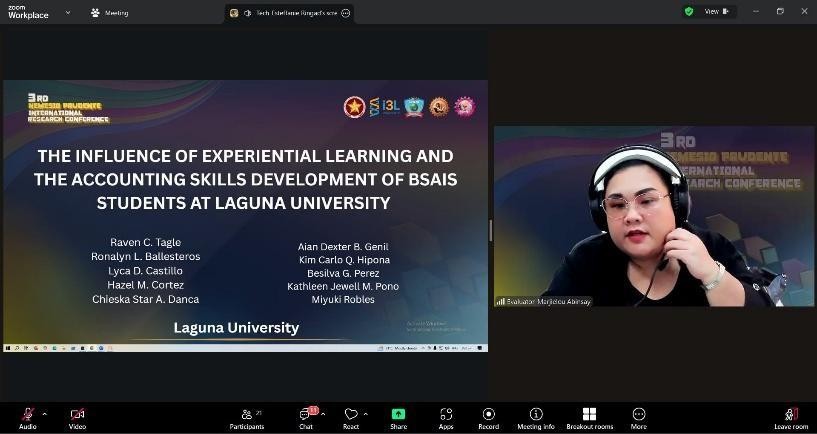The image size is (817, 434).
Task: Click the green encryption shield icon
Action: click(689, 11)
